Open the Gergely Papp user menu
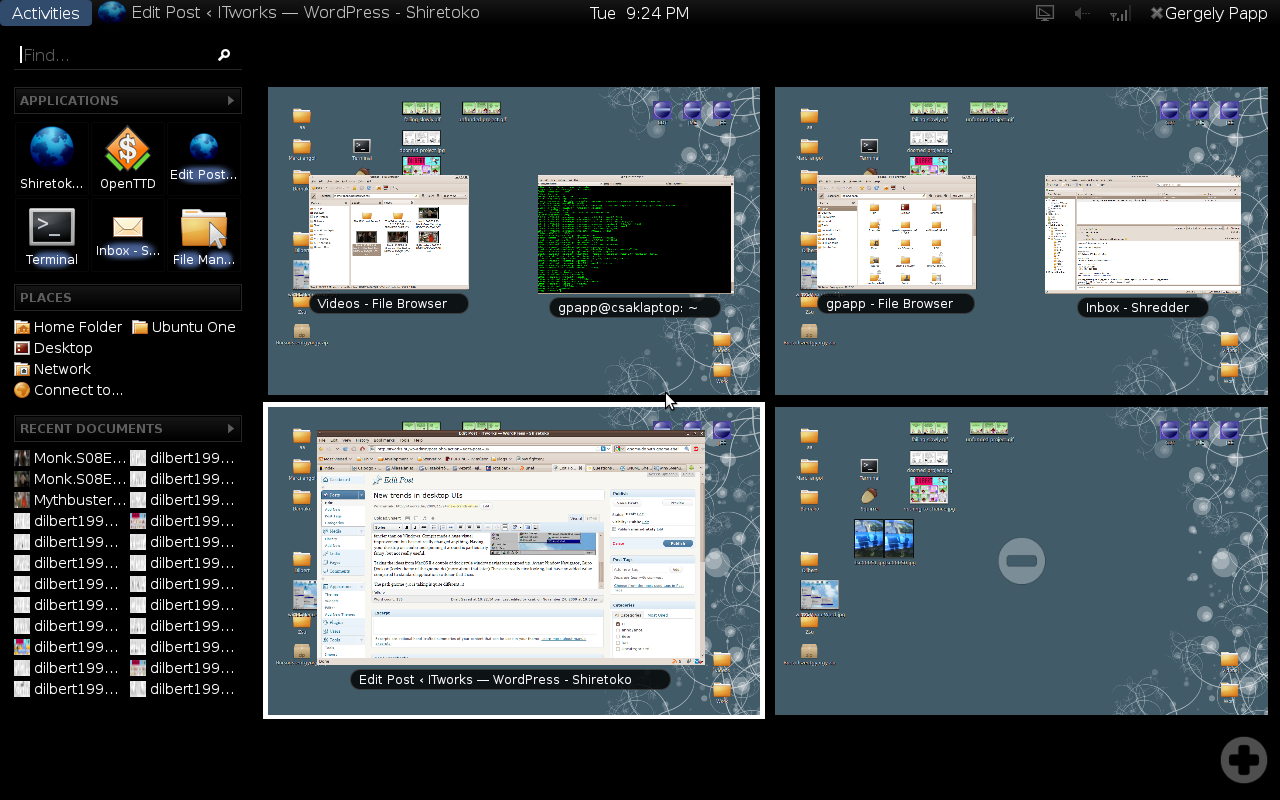The height and width of the screenshot is (800, 1280). pos(1208,12)
